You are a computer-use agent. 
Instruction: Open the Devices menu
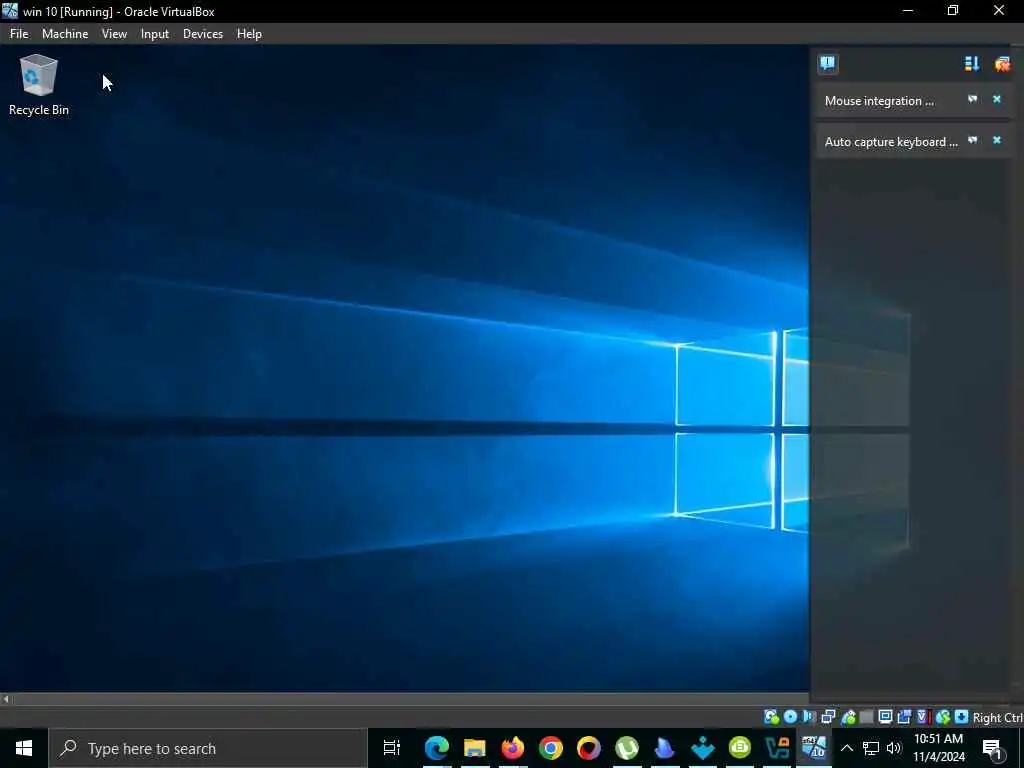(202, 34)
